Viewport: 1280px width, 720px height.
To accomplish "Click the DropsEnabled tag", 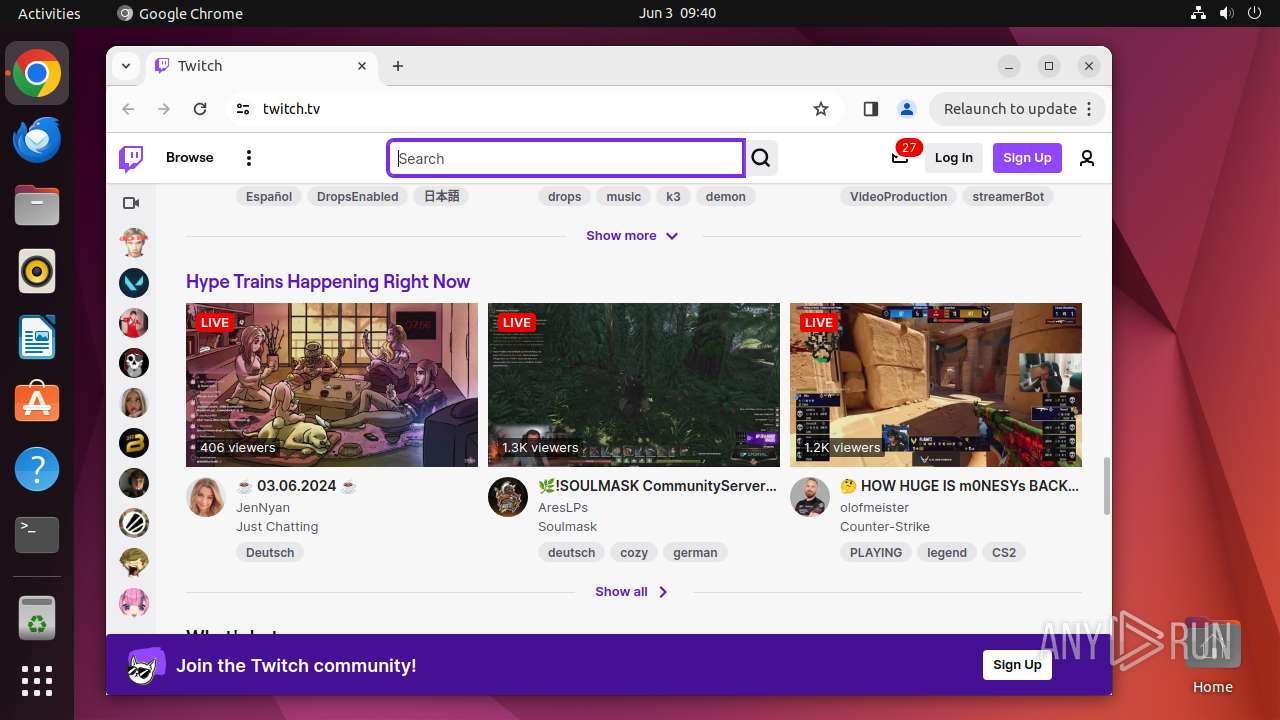I will click(x=358, y=197).
